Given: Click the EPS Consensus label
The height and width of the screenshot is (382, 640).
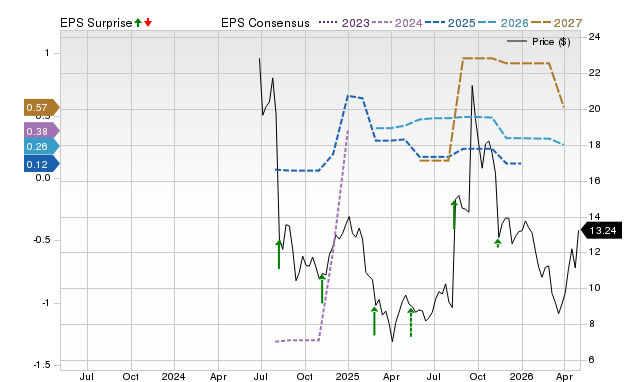Looking at the screenshot, I should pos(265,23).
